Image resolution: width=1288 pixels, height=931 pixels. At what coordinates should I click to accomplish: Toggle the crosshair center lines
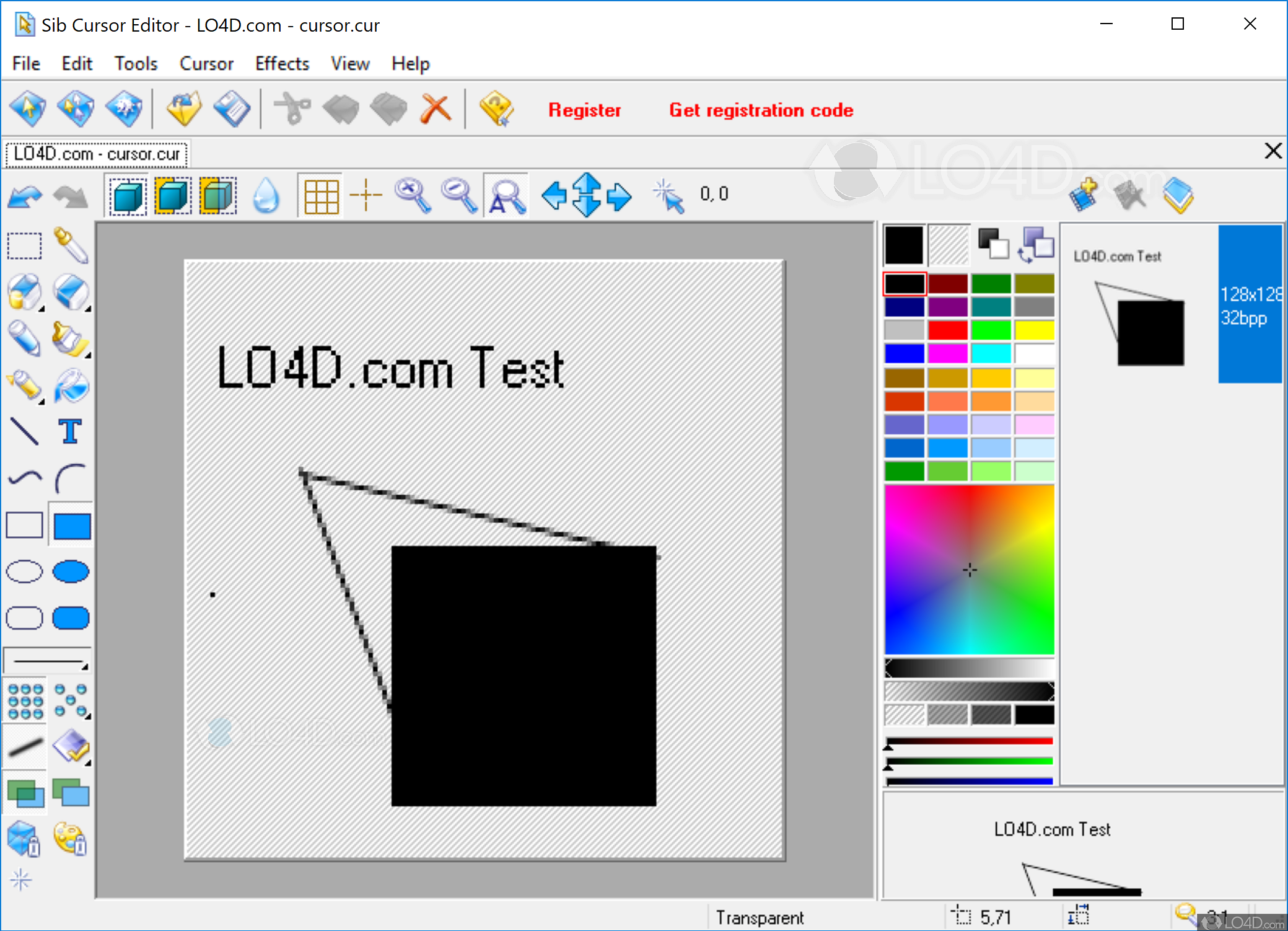[366, 195]
